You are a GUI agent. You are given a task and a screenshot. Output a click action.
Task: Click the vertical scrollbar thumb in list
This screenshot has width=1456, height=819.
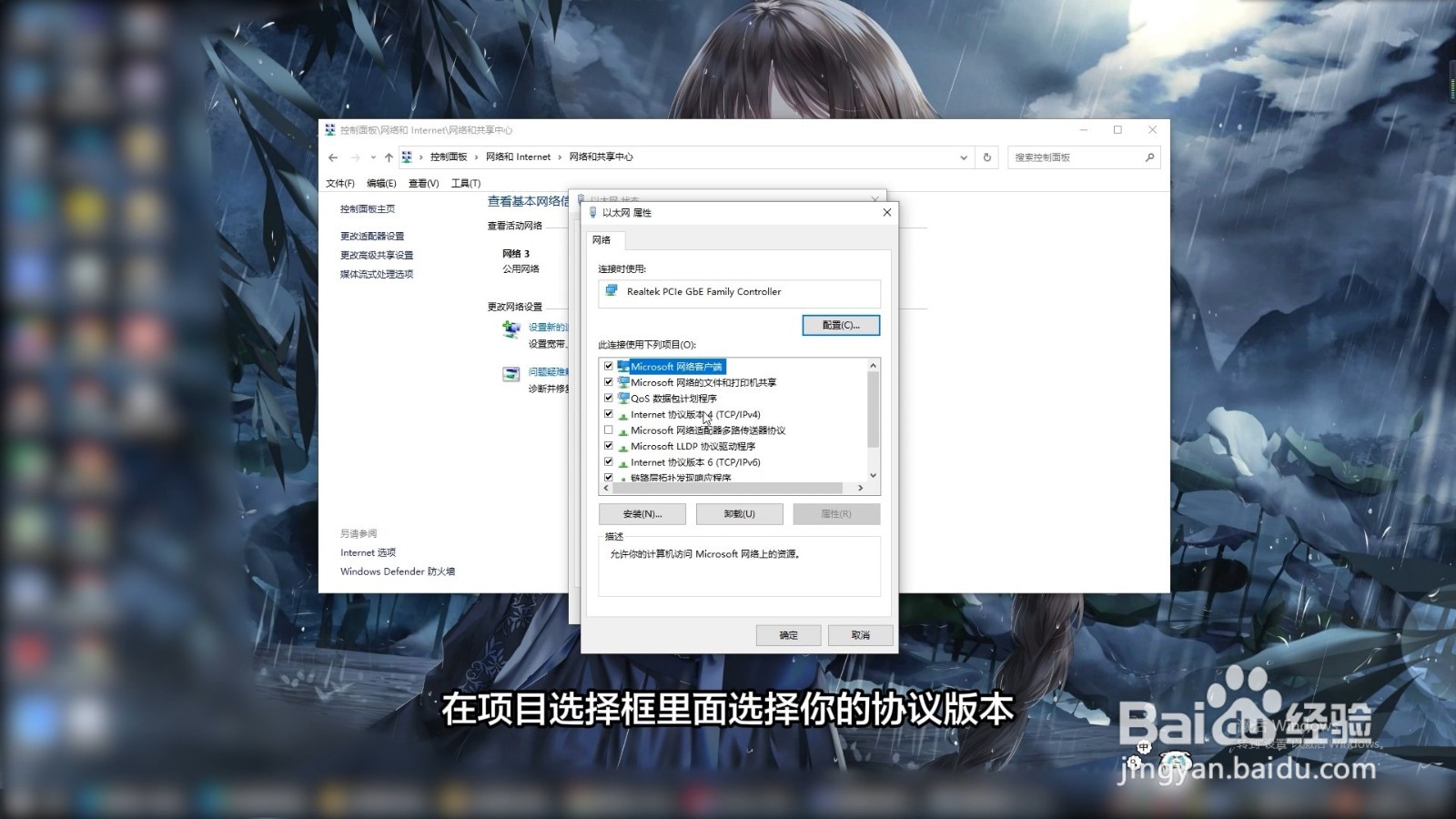(x=874, y=409)
